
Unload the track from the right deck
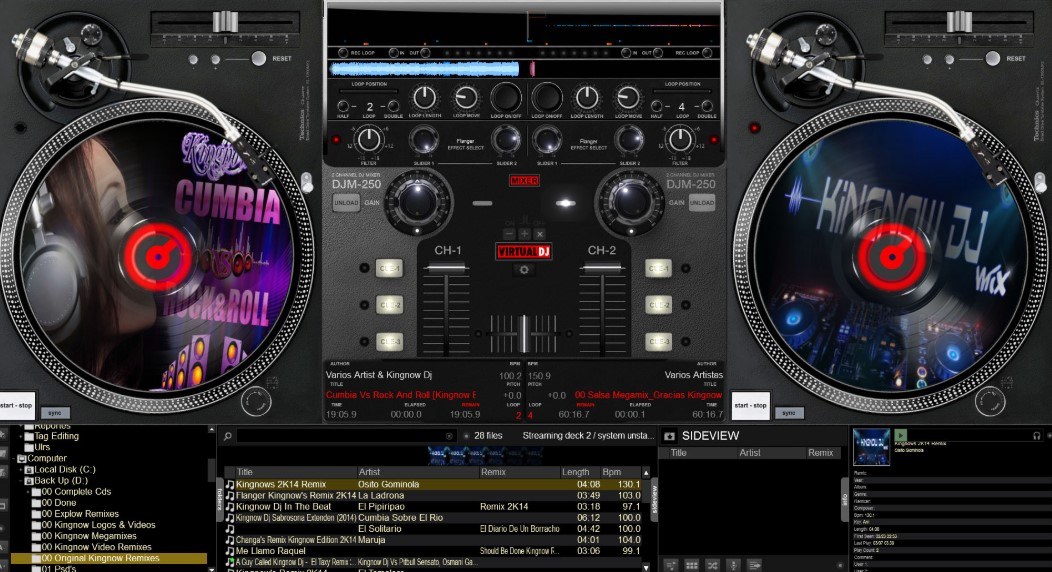(x=702, y=203)
